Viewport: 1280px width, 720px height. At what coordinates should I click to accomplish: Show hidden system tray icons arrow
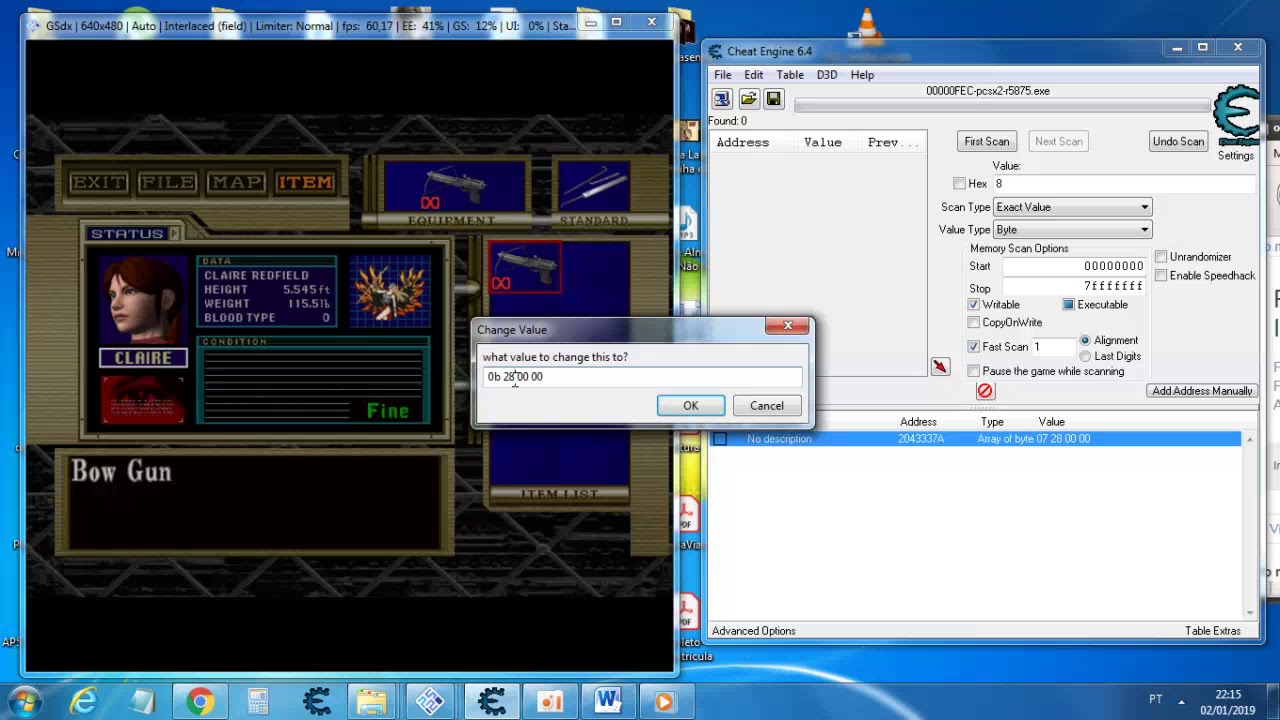click(x=1181, y=701)
